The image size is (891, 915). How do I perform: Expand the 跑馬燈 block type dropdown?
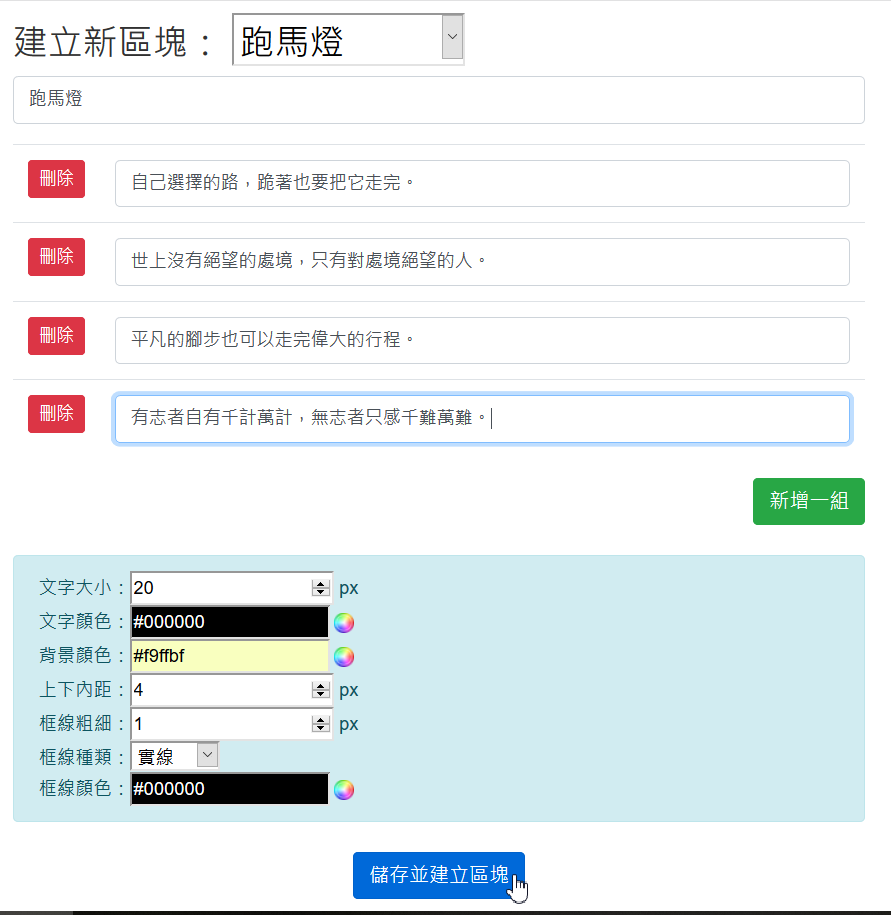452,40
